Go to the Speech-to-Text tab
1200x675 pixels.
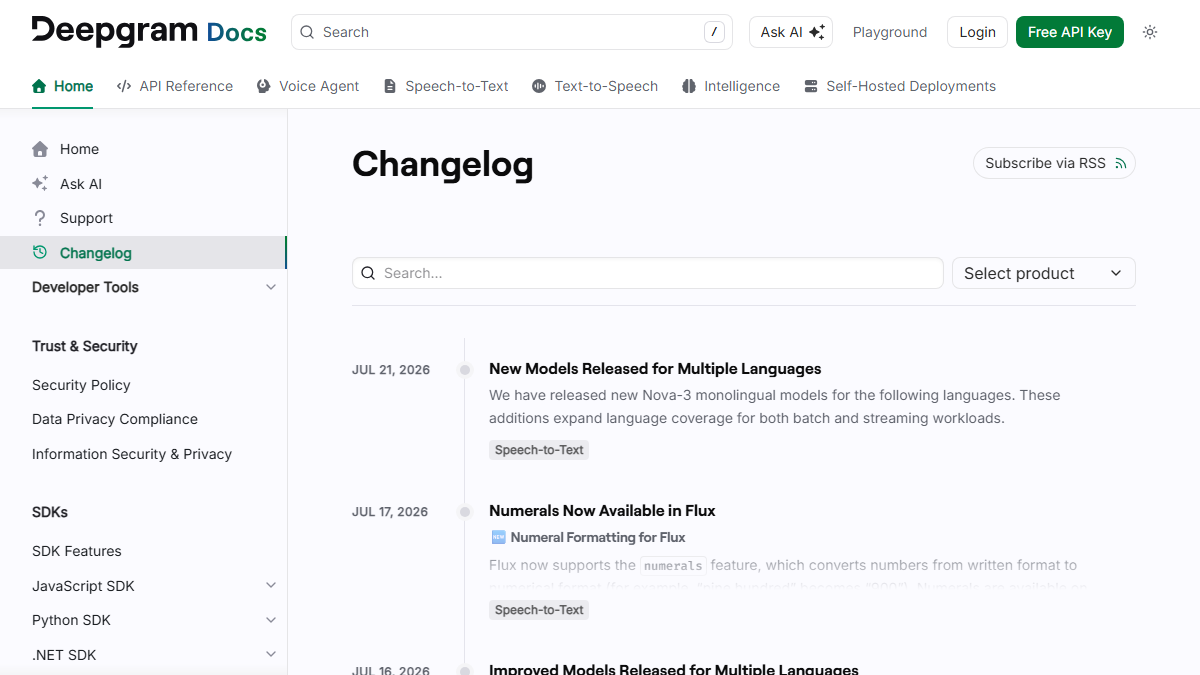coord(446,86)
